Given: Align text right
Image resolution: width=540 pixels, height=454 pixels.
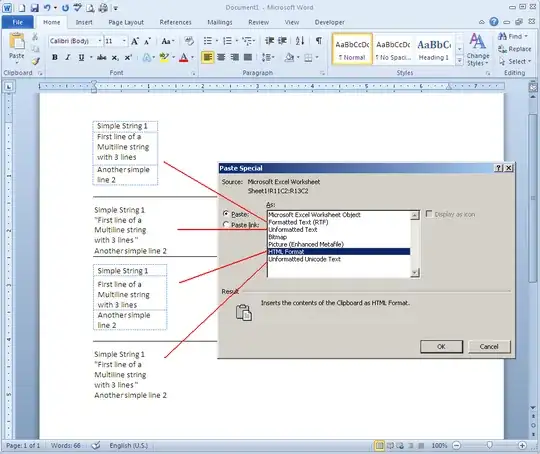Looking at the screenshot, I should tap(235, 57).
